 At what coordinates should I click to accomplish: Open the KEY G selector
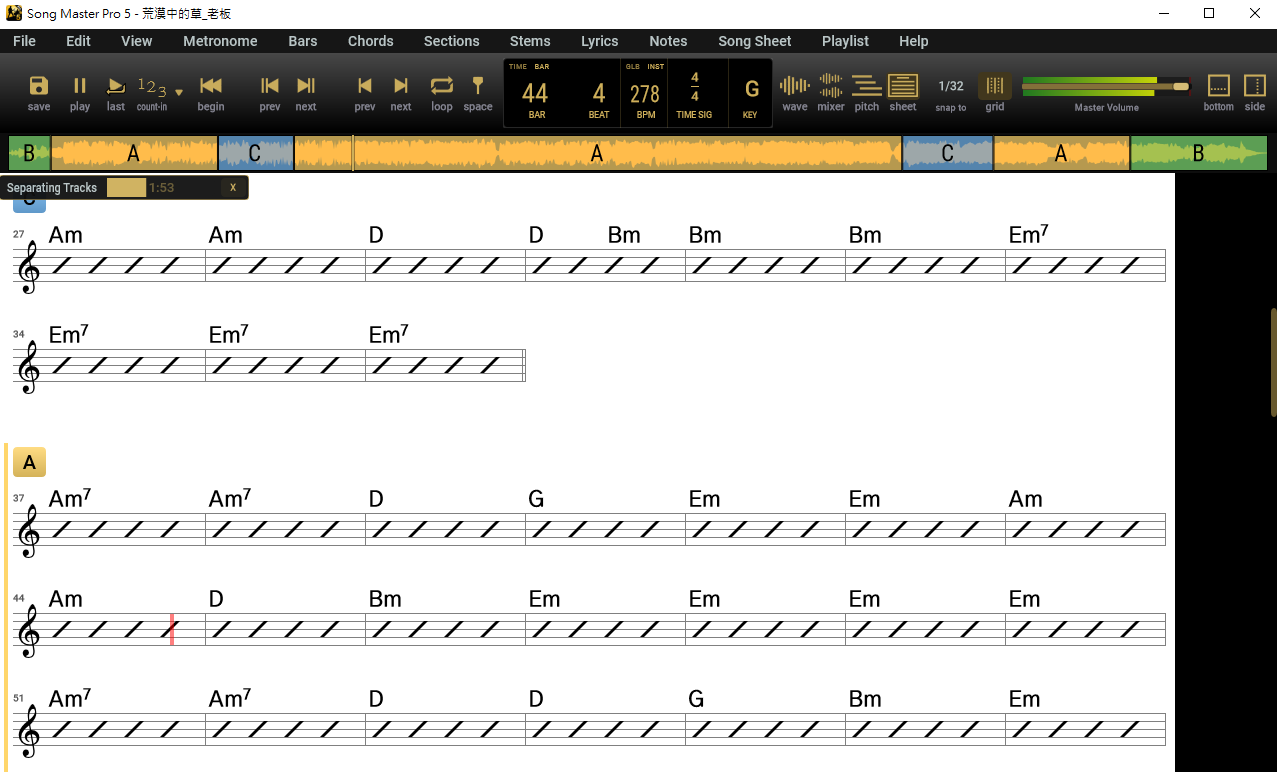click(x=751, y=89)
